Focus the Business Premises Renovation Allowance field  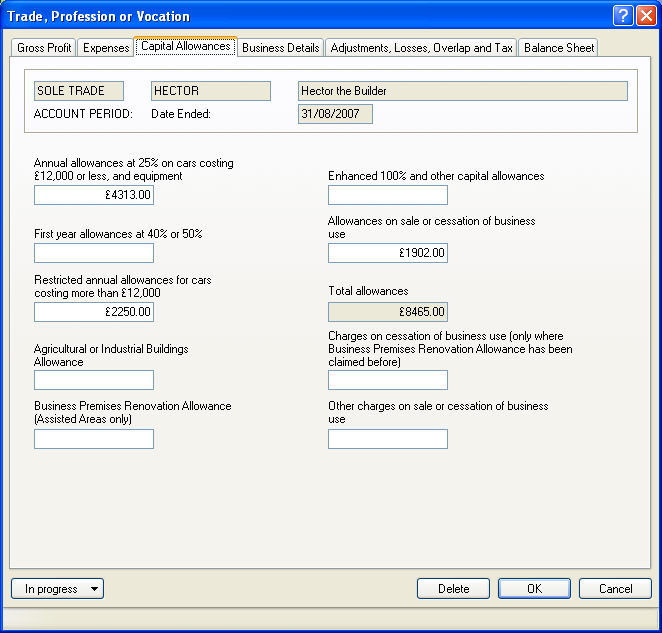tap(94, 439)
